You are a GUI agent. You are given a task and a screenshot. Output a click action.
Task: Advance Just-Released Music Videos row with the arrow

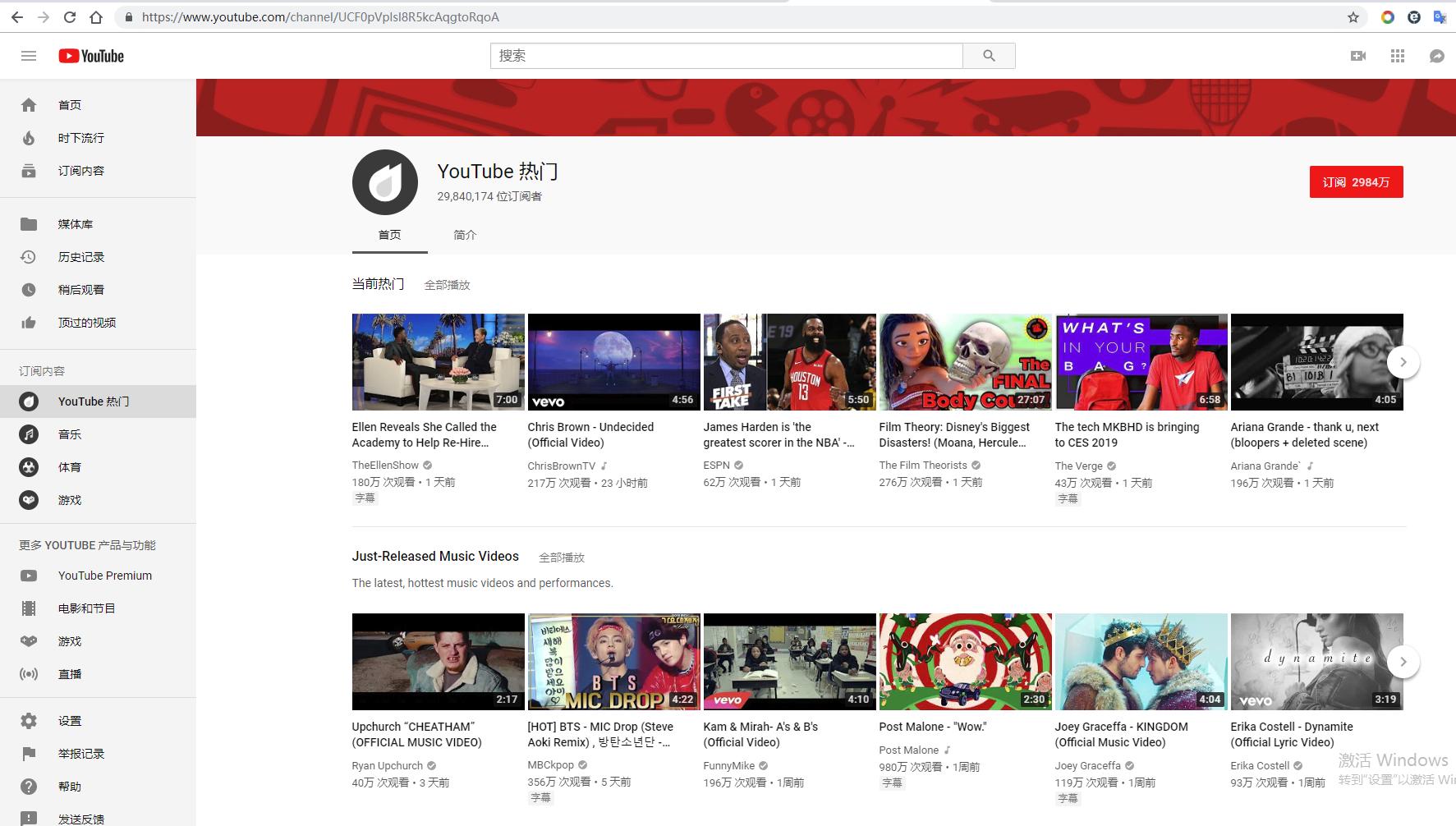[1403, 662]
